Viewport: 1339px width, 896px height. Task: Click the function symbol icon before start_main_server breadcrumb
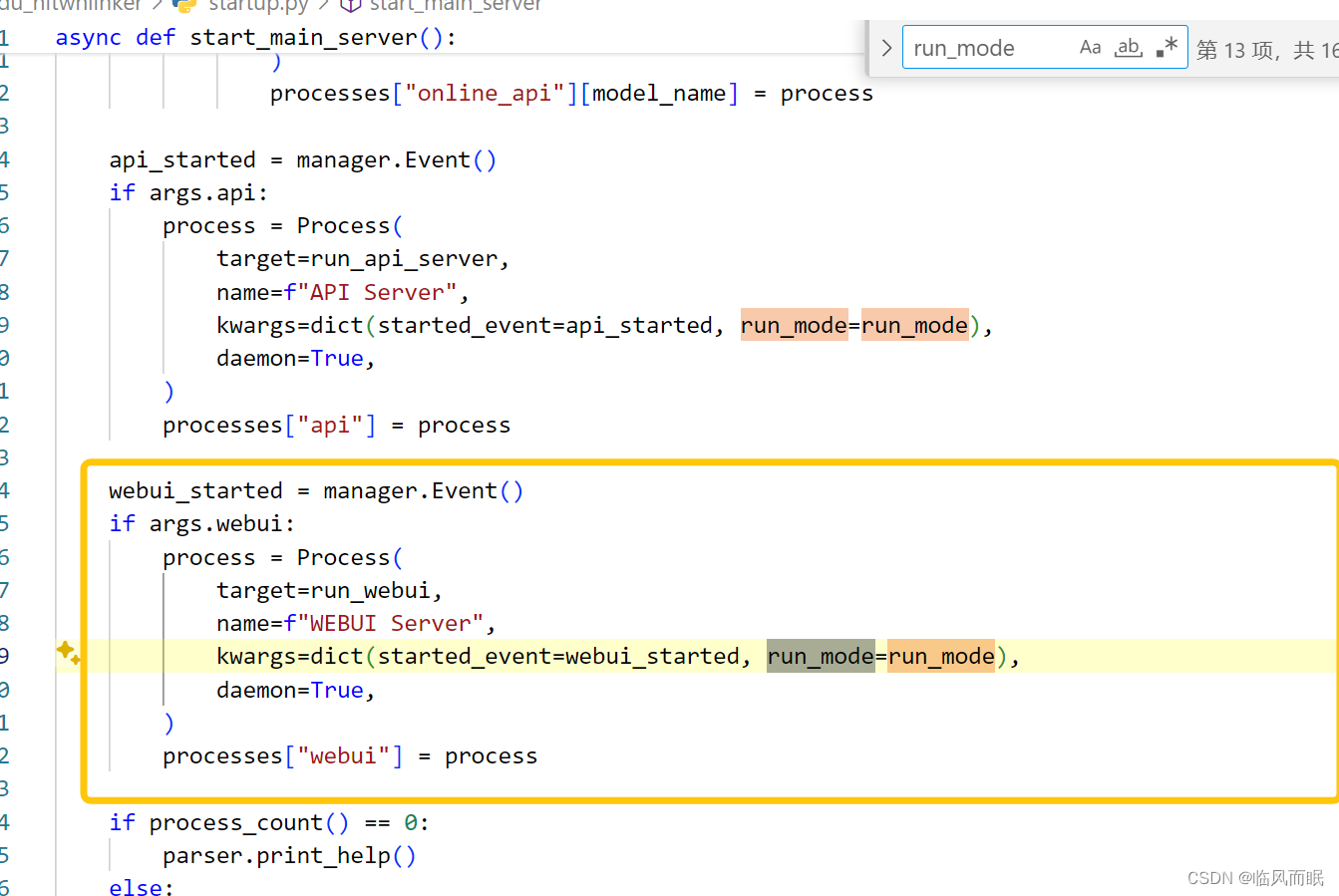pyautogui.click(x=350, y=5)
